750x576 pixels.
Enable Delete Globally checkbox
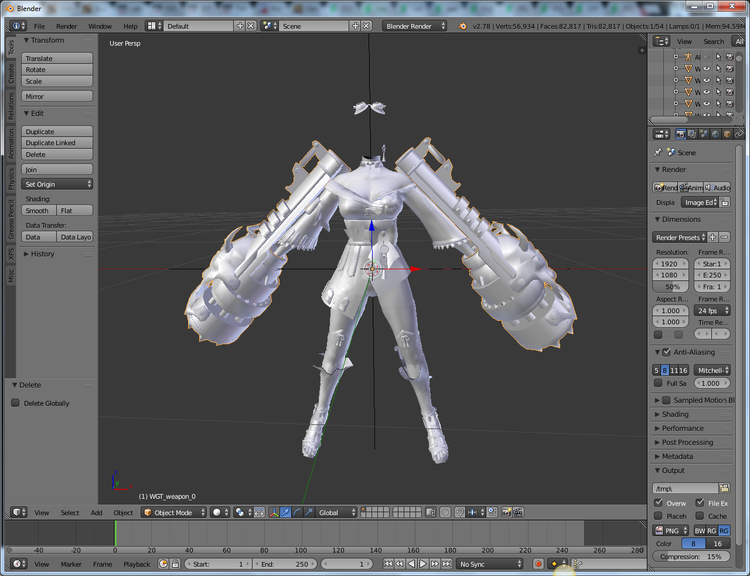click(x=15, y=403)
